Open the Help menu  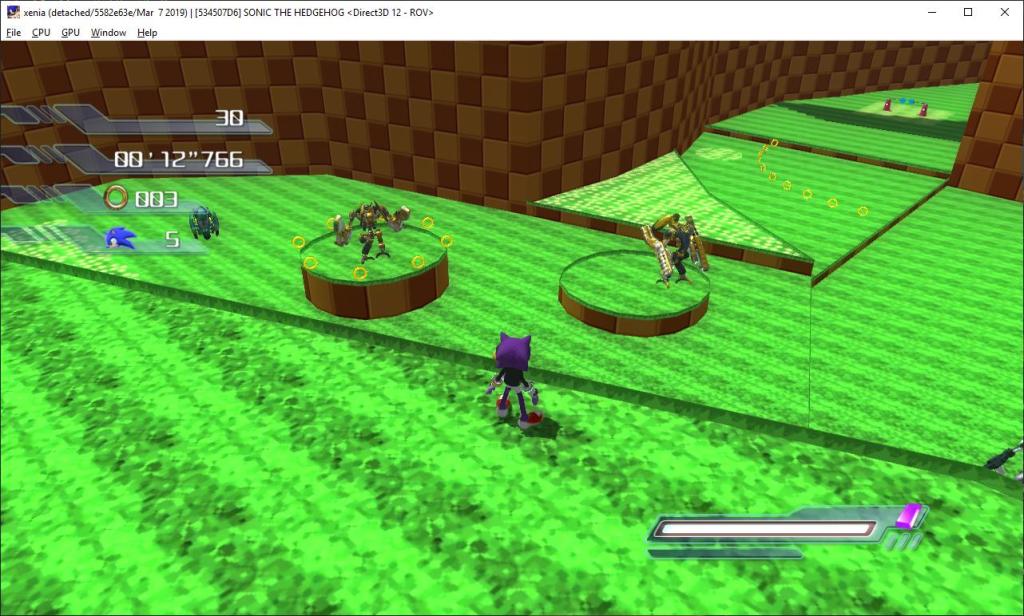click(x=147, y=32)
